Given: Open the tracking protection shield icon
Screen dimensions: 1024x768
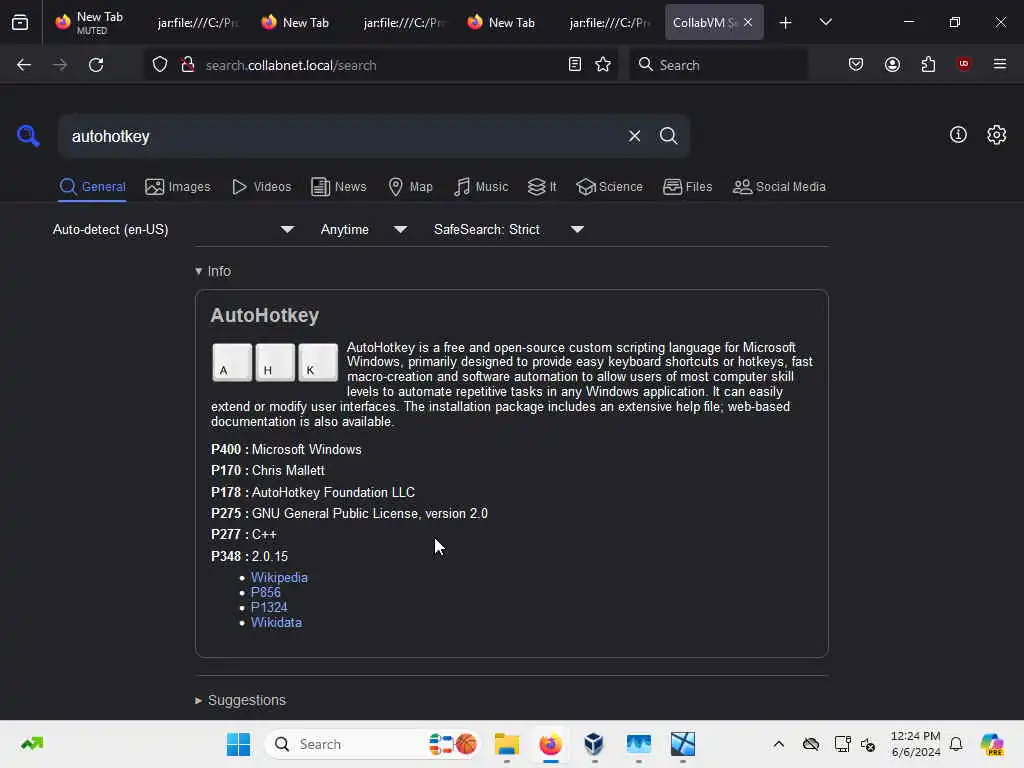Looking at the screenshot, I should (160, 65).
